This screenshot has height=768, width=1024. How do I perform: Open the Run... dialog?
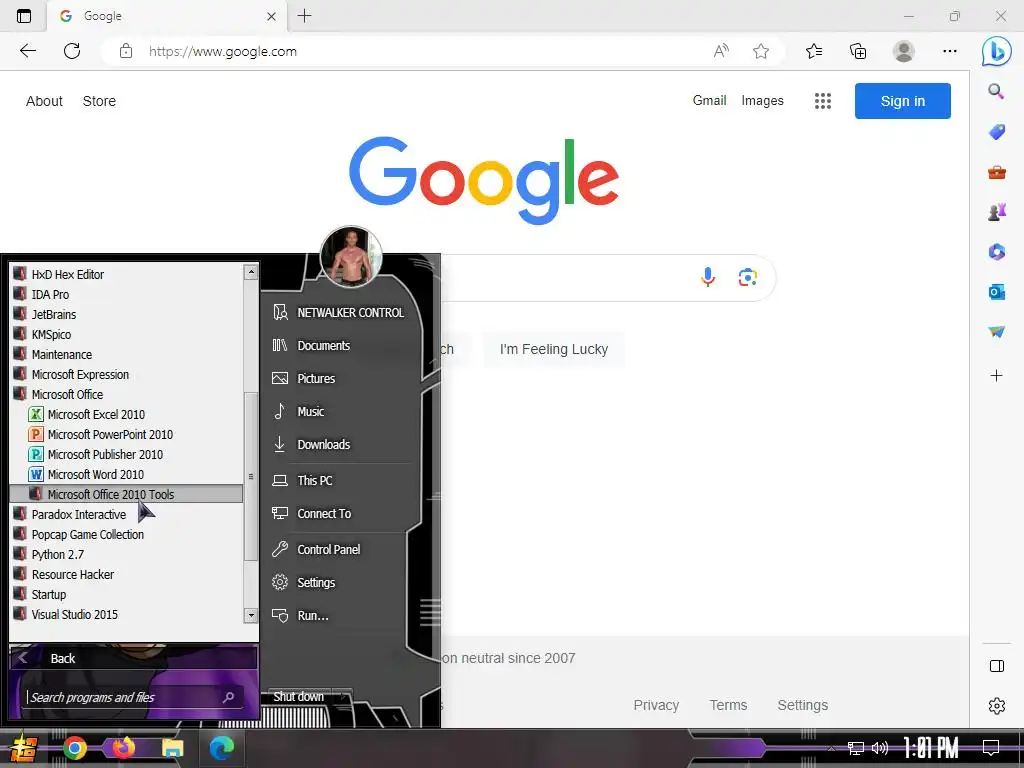point(300,616)
